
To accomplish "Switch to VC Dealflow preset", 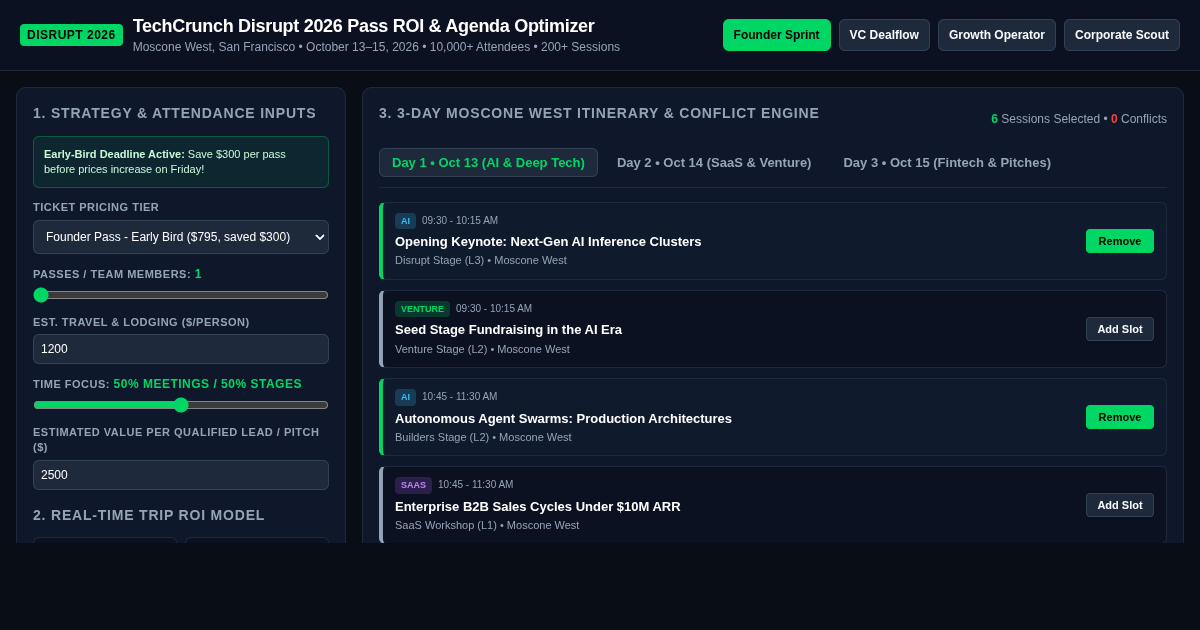I will click(x=884, y=35).
